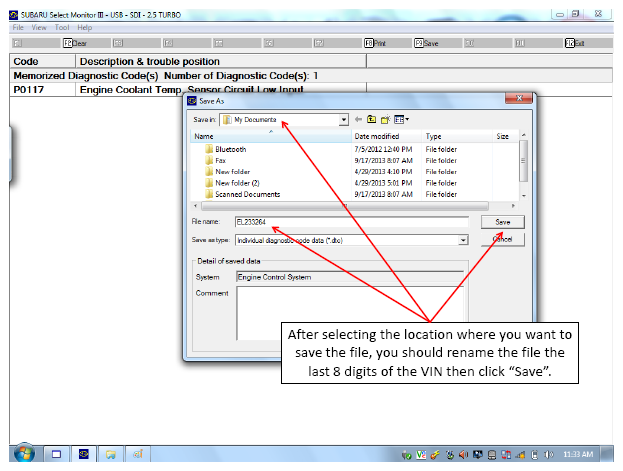
Task: Go back to the last folder visited
Action: pyautogui.click(x=358, y=119)
